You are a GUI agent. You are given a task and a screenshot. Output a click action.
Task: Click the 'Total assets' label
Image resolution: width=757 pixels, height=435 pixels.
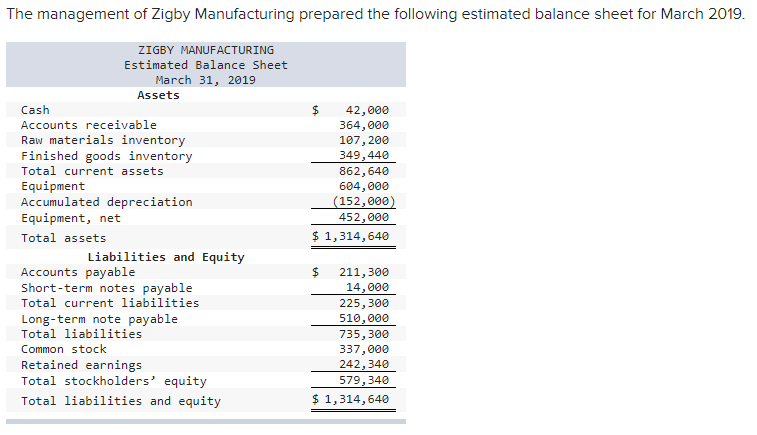[x=64, y=239]
